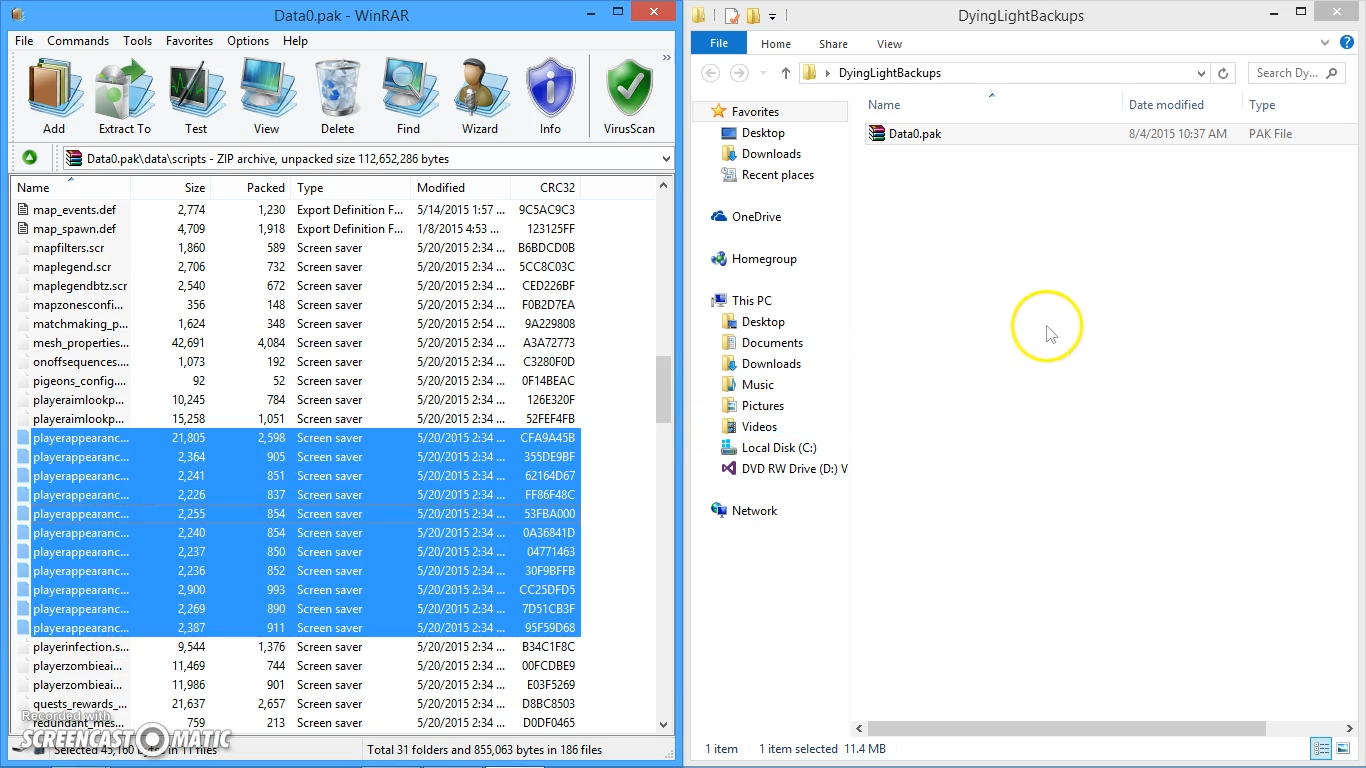The image size is (1366, 768).
Task: Click the Test archive icon
Action: (196, 97)
